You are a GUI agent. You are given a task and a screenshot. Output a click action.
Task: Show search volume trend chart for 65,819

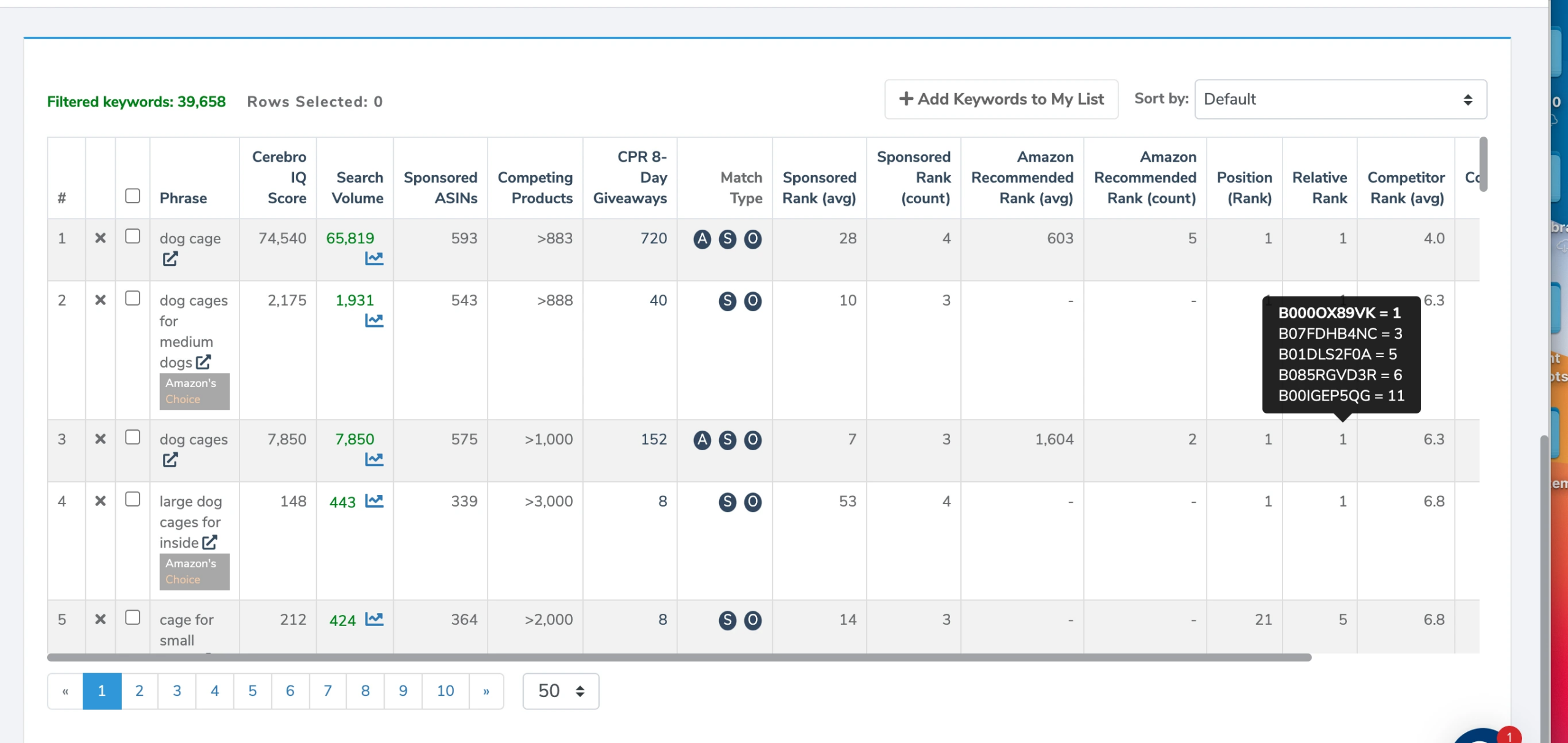coord(374,258)
